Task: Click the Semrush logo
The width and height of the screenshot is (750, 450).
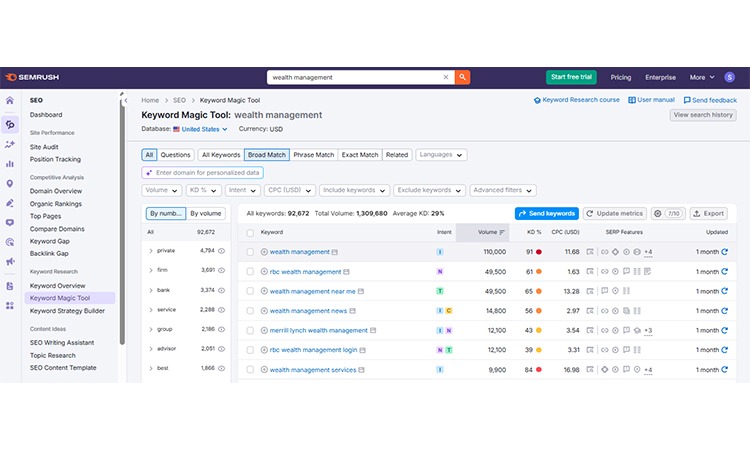Action: 32,77
